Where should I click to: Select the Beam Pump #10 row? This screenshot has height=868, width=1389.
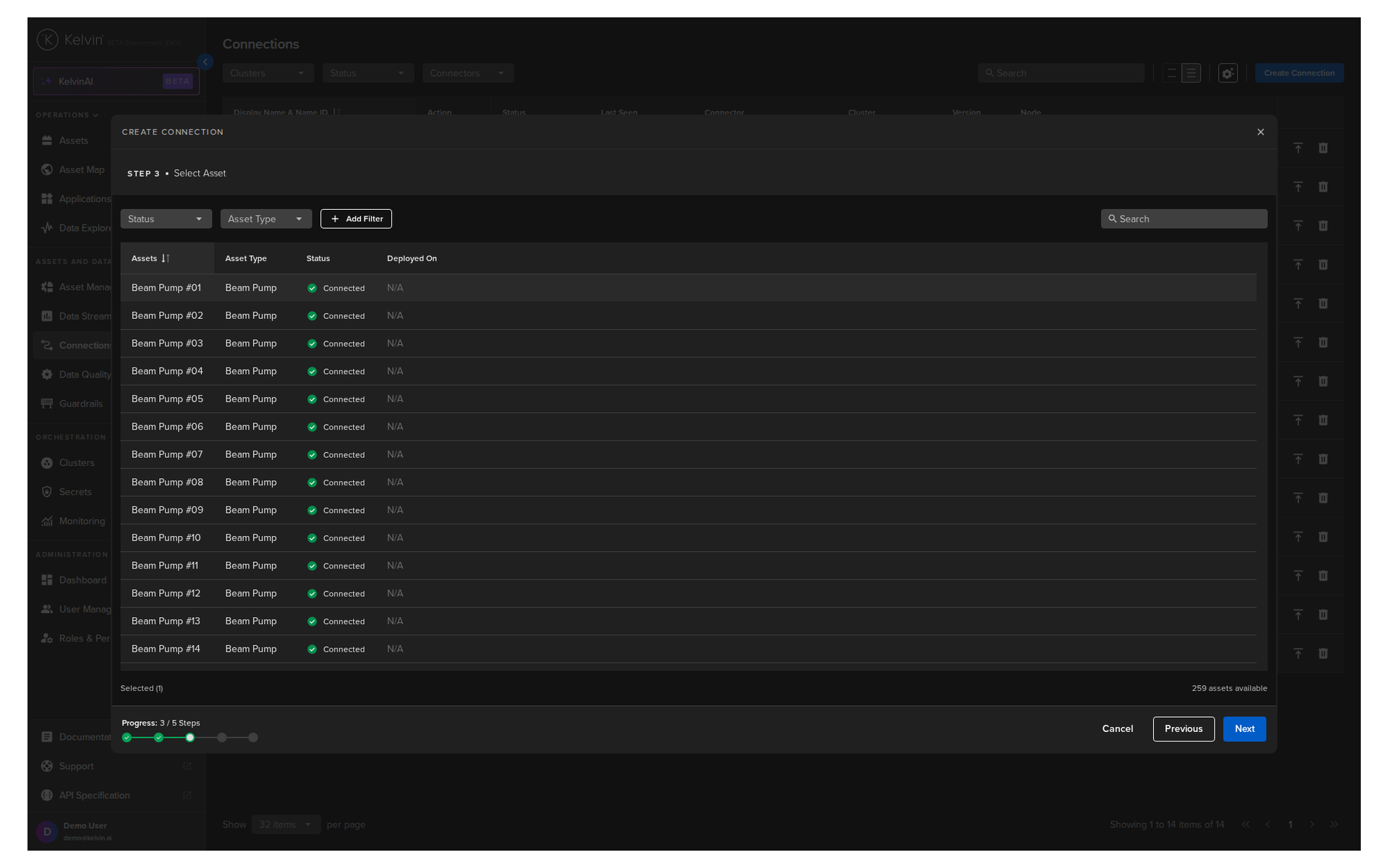pyautogui.click(x=166, y=537)
